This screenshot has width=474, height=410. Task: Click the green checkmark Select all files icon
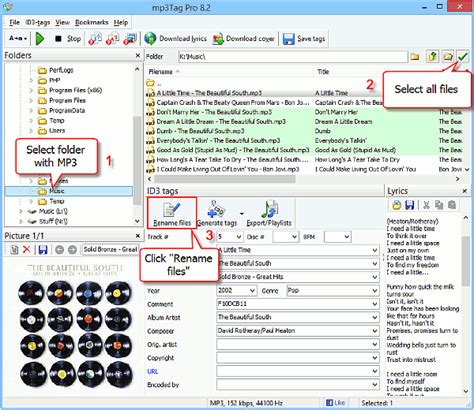click(462, 57)
